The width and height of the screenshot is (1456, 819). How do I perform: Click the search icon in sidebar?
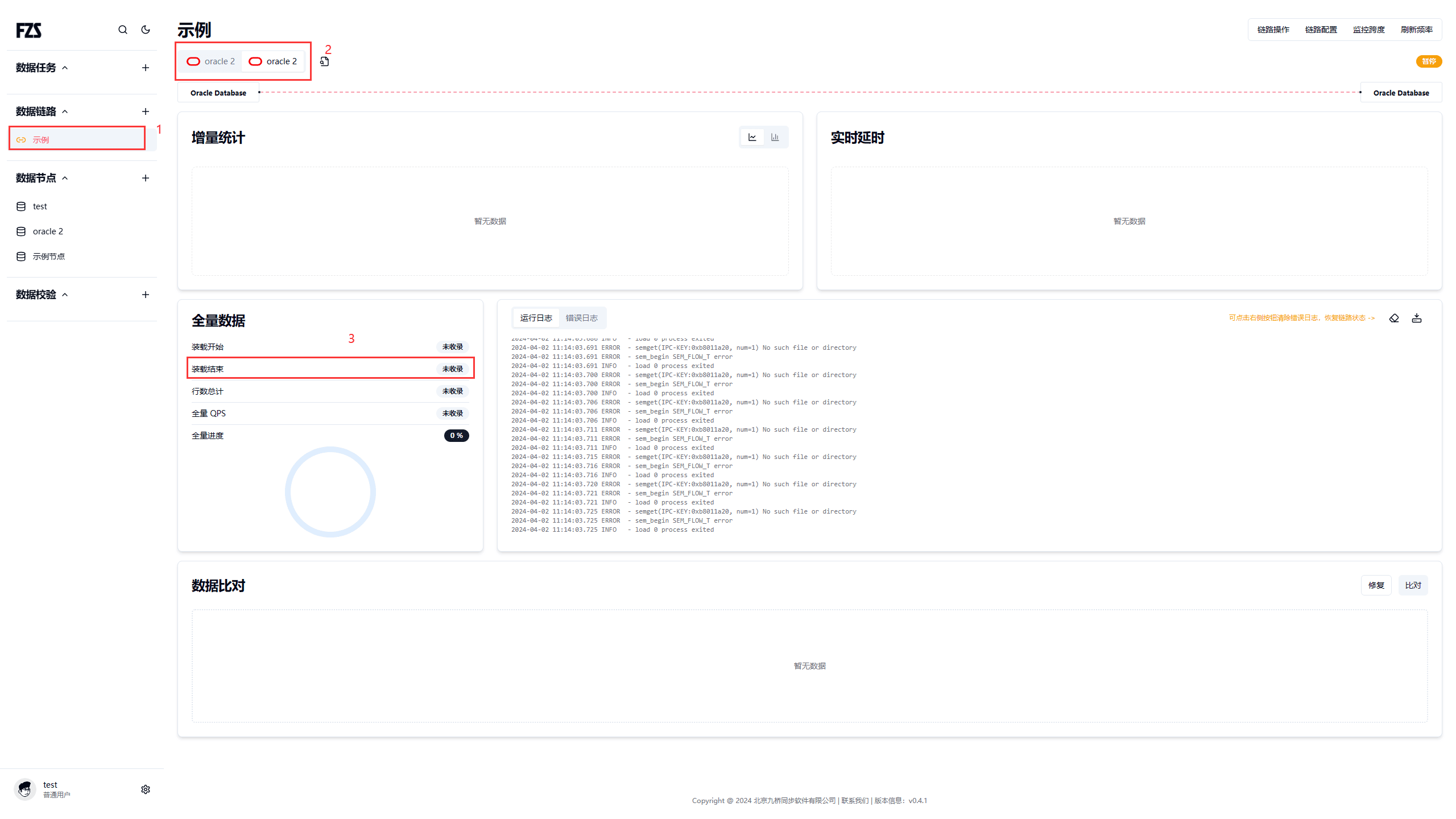pyautogui.click(x=123, y=30)
